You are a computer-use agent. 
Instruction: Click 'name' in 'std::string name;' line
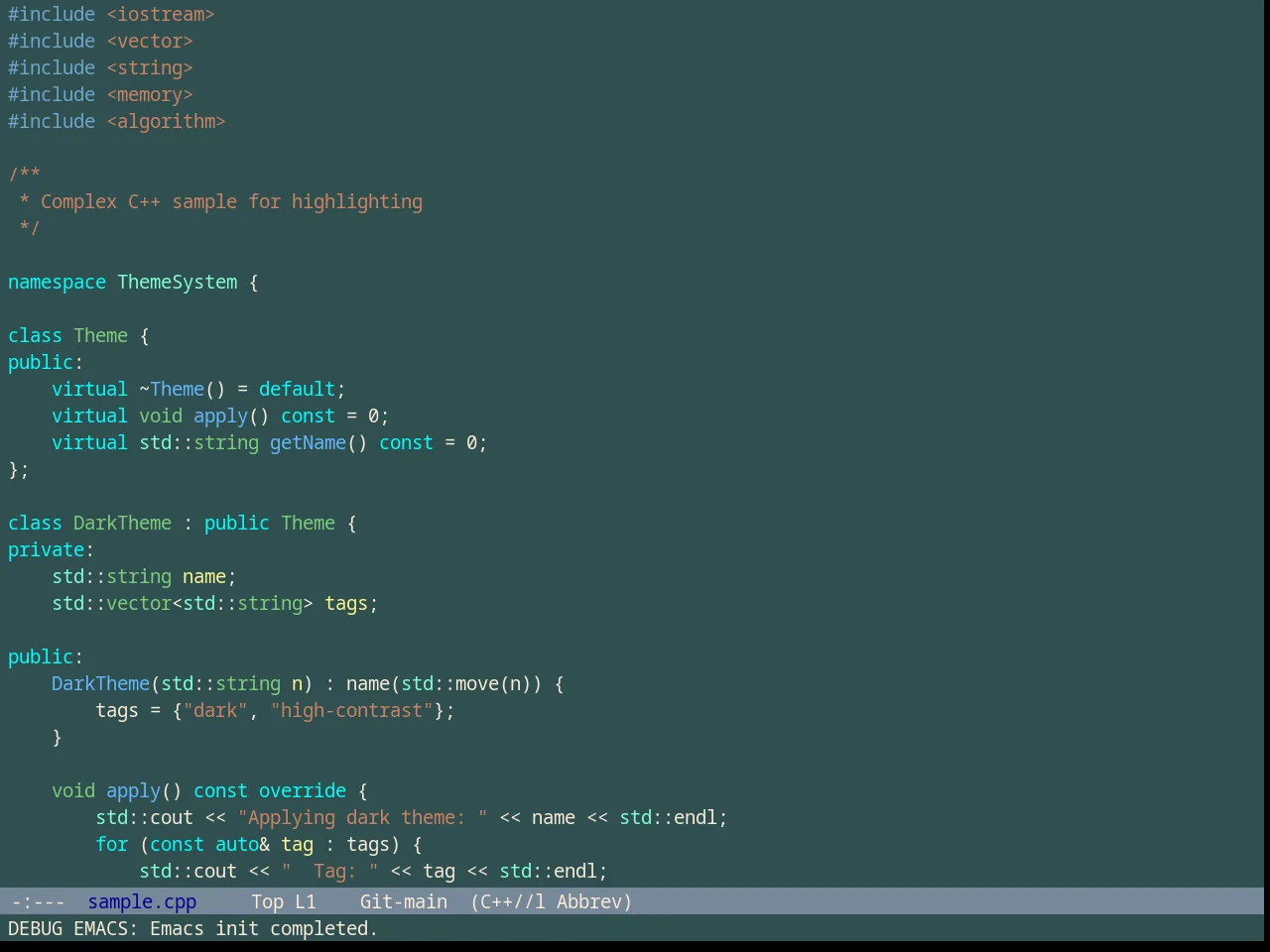pos(204,576)
